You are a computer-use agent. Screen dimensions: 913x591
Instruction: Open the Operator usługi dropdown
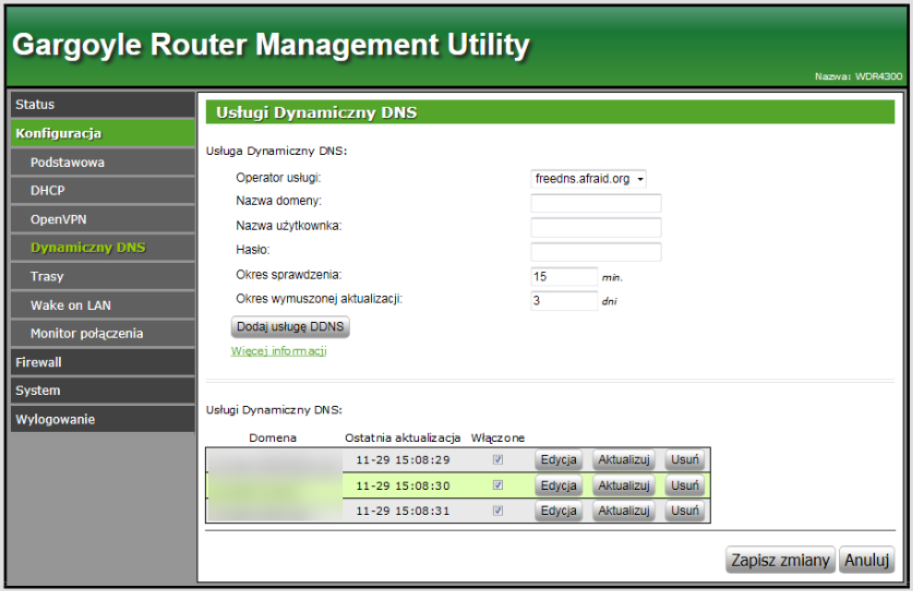tap(589, 179)
